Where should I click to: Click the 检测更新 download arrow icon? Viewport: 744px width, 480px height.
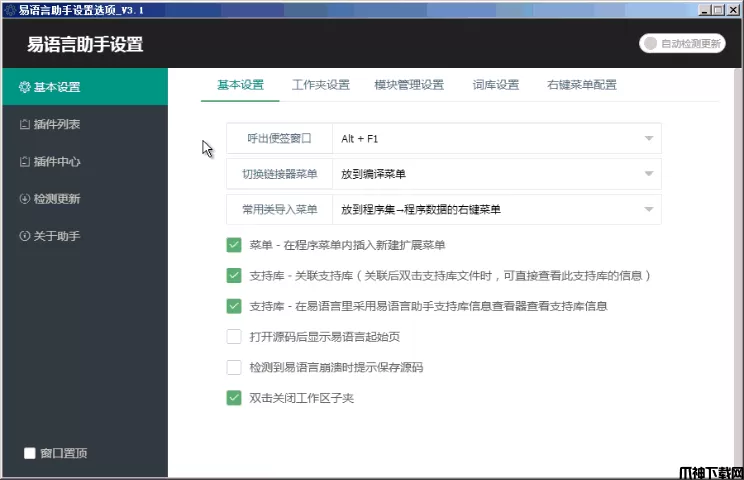click(x=25, y=199)
